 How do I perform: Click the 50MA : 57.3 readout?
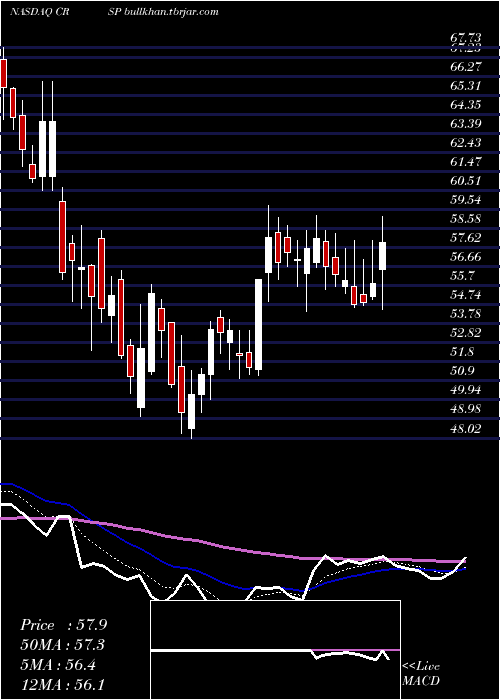pos(63,645)
